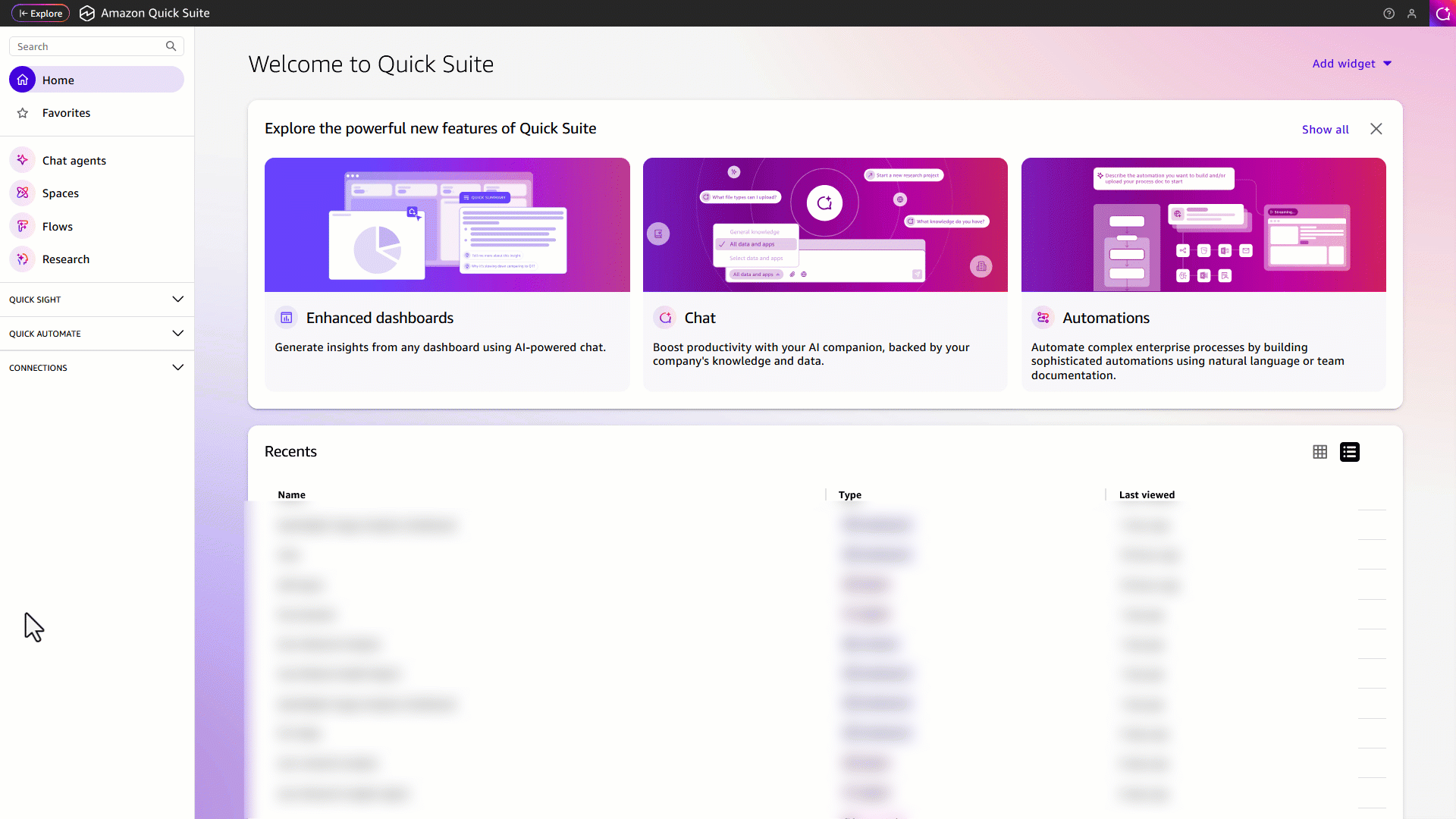
Task: Expand the Quick Sight section
Action: (177, 300)
